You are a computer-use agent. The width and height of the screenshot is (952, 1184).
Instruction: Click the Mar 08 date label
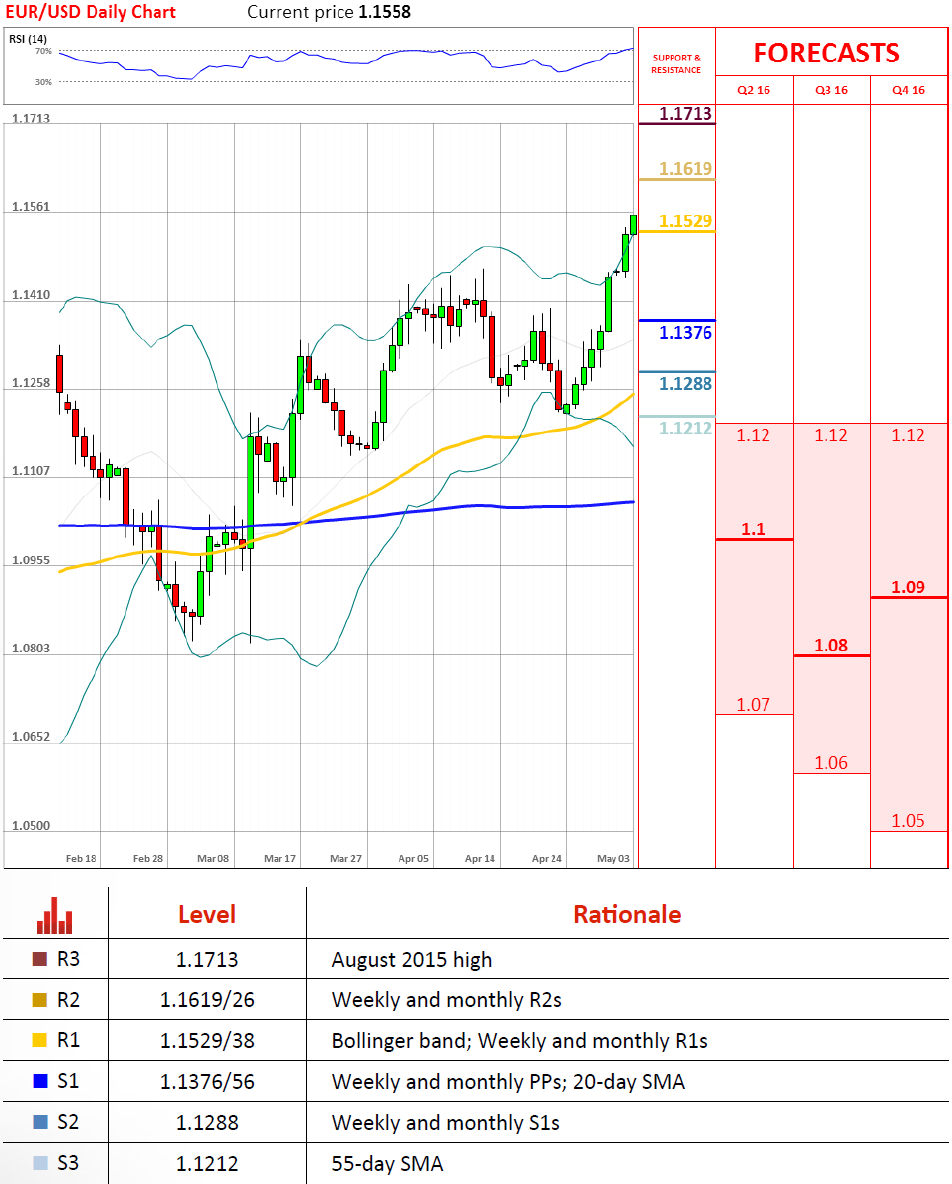click(x=213, y=859)
